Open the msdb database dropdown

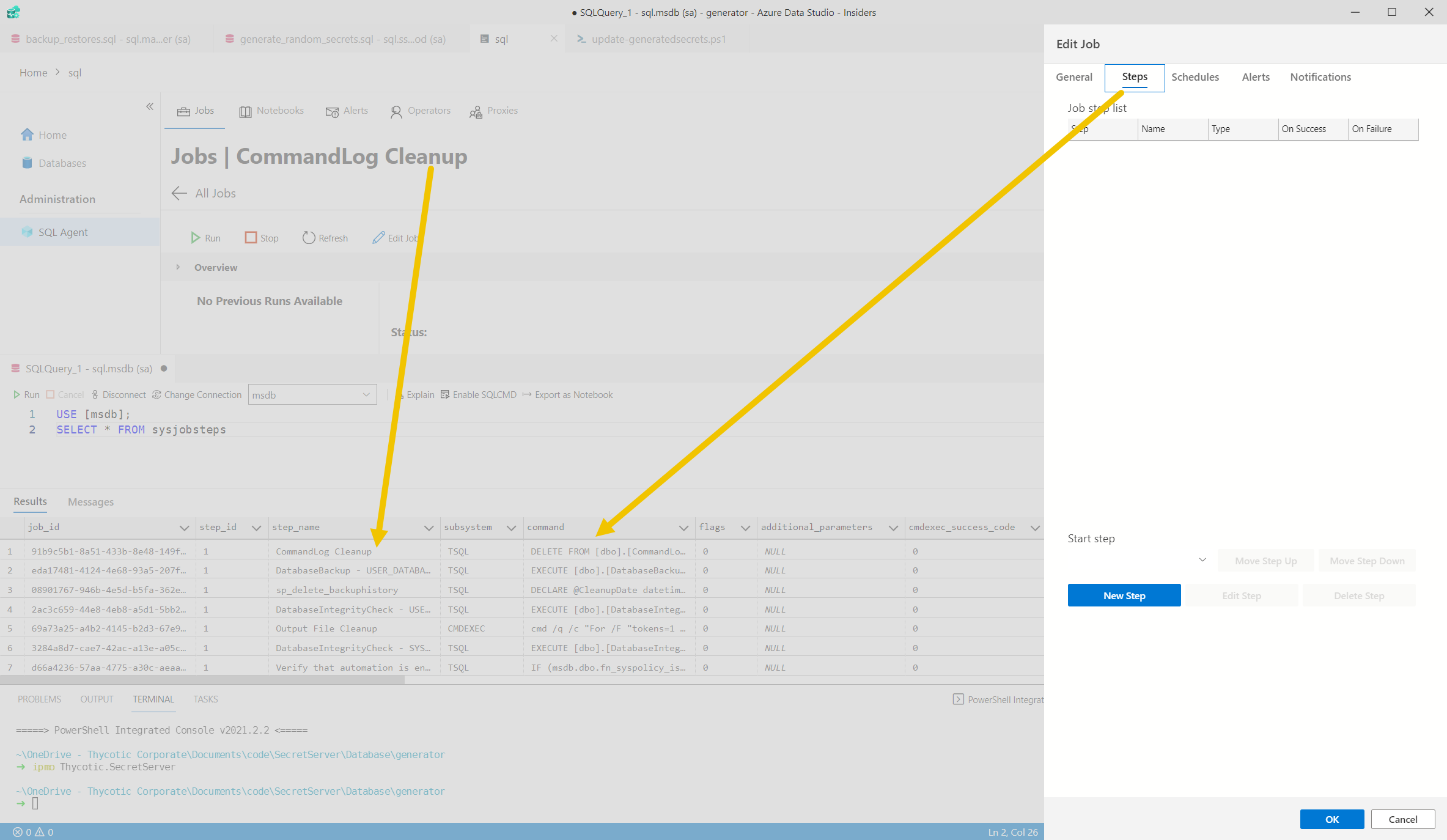pyautogui.click(x=312, y=395)
